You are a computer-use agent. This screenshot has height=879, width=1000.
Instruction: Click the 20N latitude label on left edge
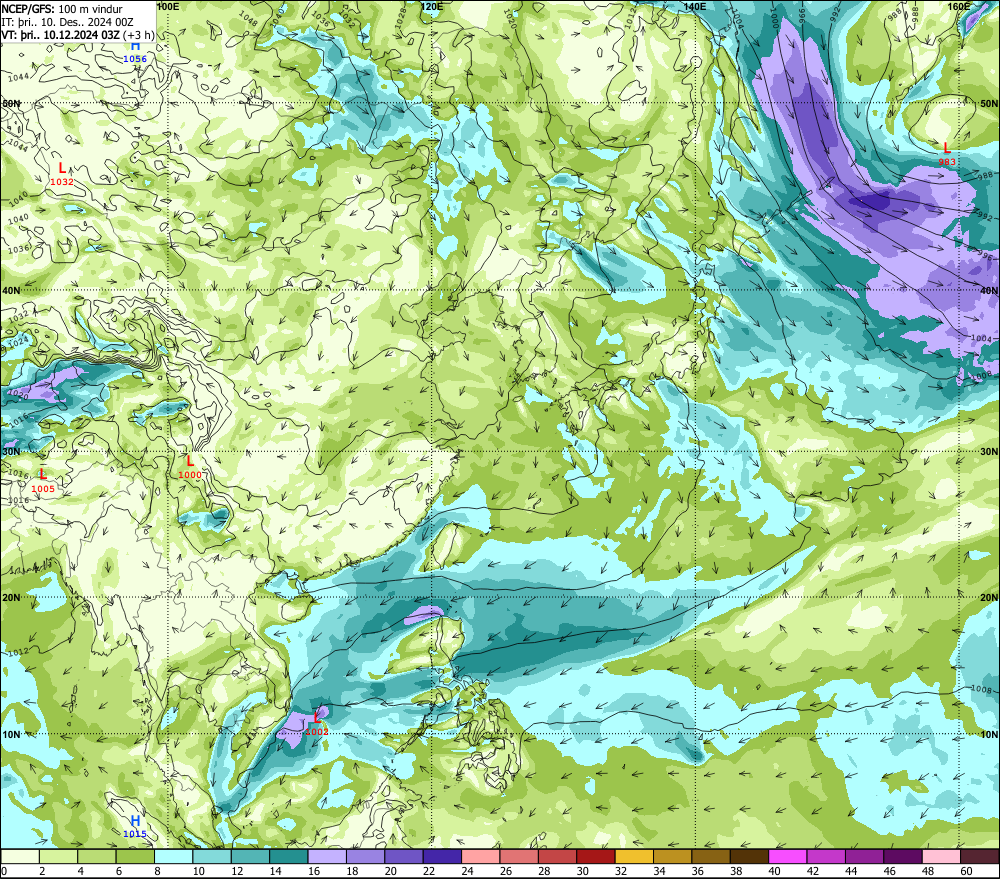(11, 598)
